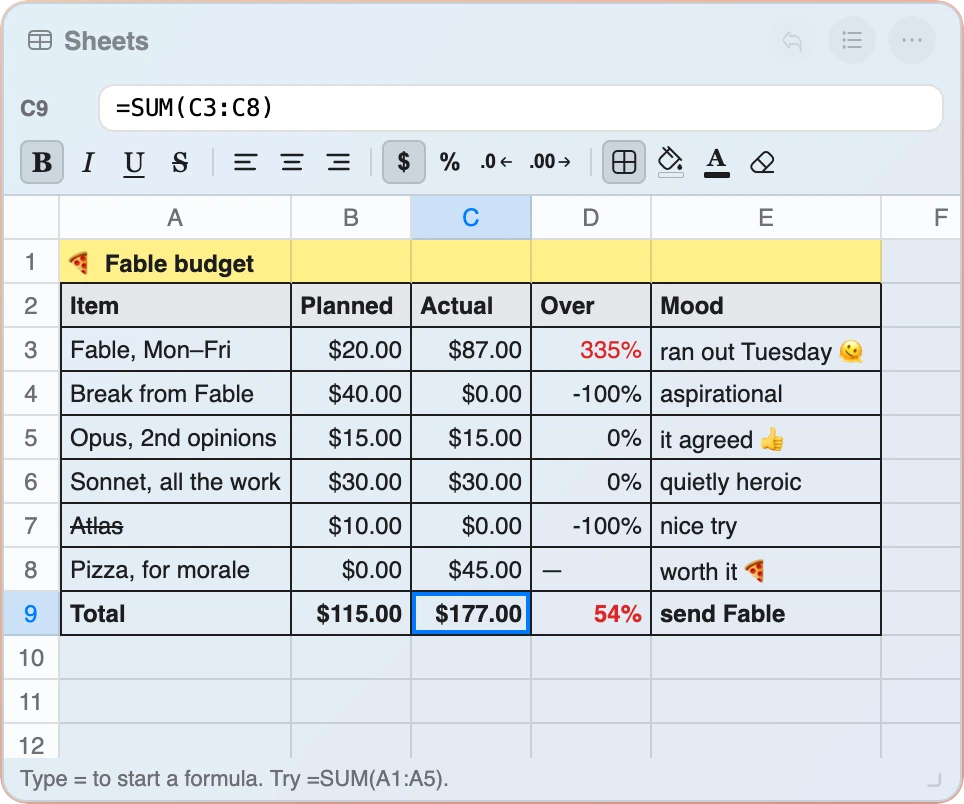Click the 'send Fable' cell
This screenshot has width=964, height=804.
pyautogui.click(x=766, y=613)
